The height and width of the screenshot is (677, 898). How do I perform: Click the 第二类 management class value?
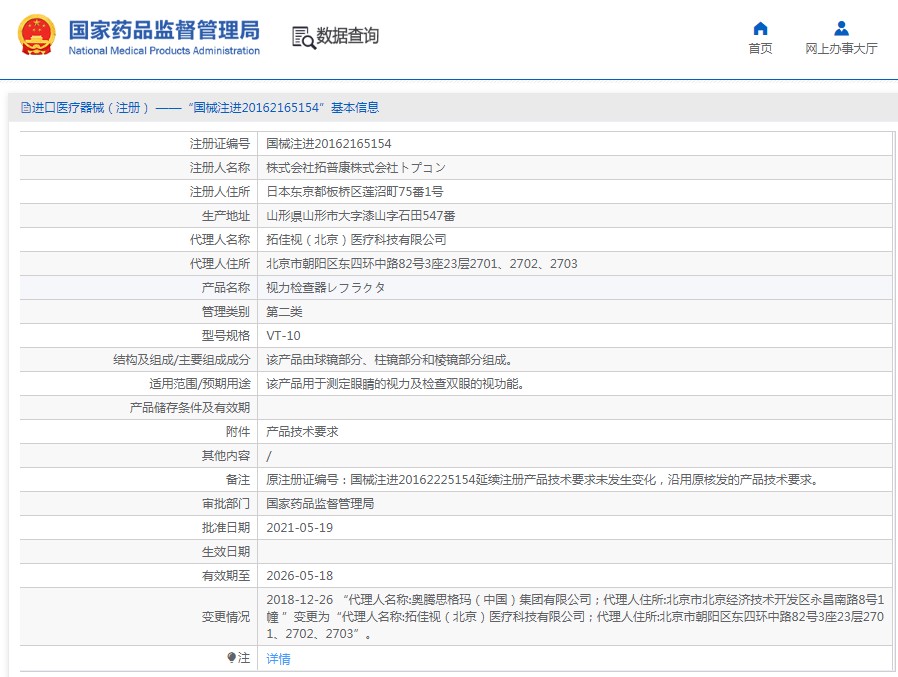(x=284, y=312)
